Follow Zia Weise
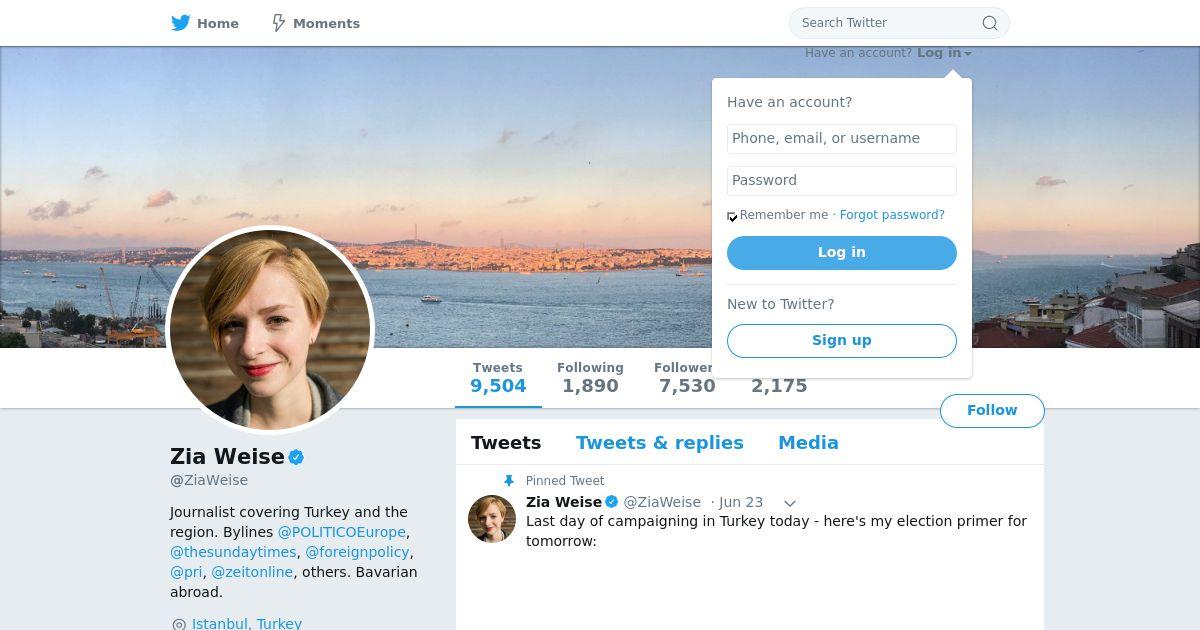The height and width of the screenshot is (630, 1200). tap(991, 410)
